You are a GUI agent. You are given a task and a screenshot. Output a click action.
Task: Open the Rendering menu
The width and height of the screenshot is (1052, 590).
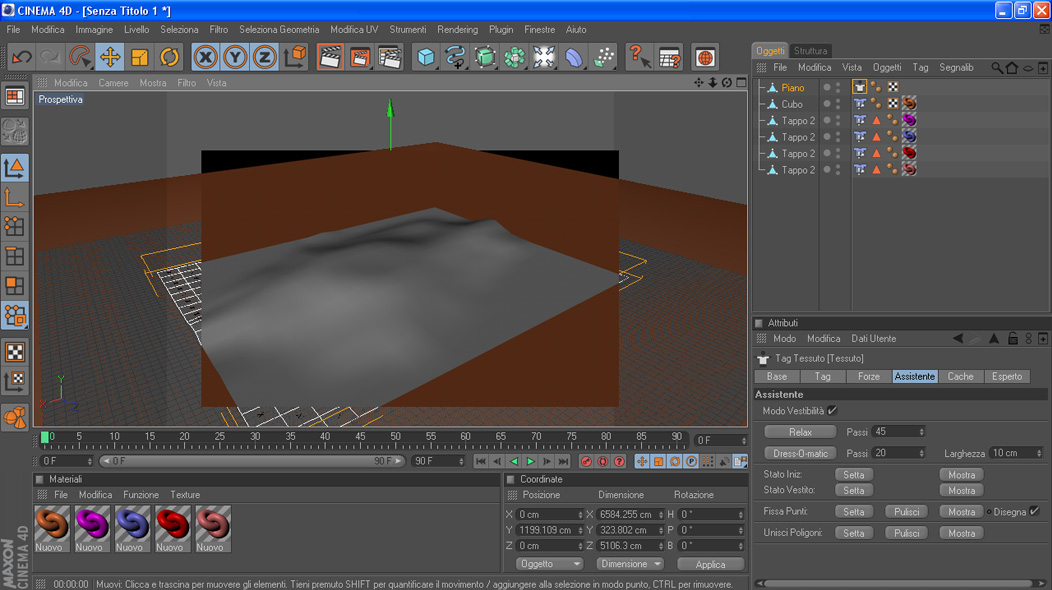(x=457, y=30)
